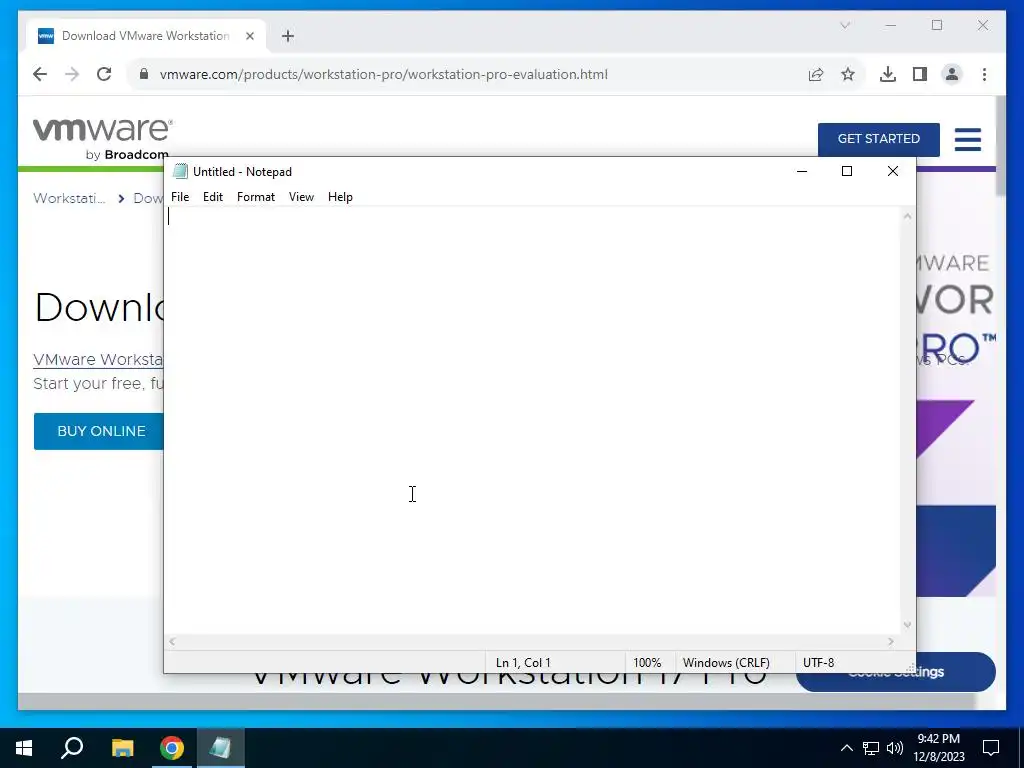The image size is (1024, 768).
Task: Open Chrome three-dot menu
Action: [x=984, y=74]
